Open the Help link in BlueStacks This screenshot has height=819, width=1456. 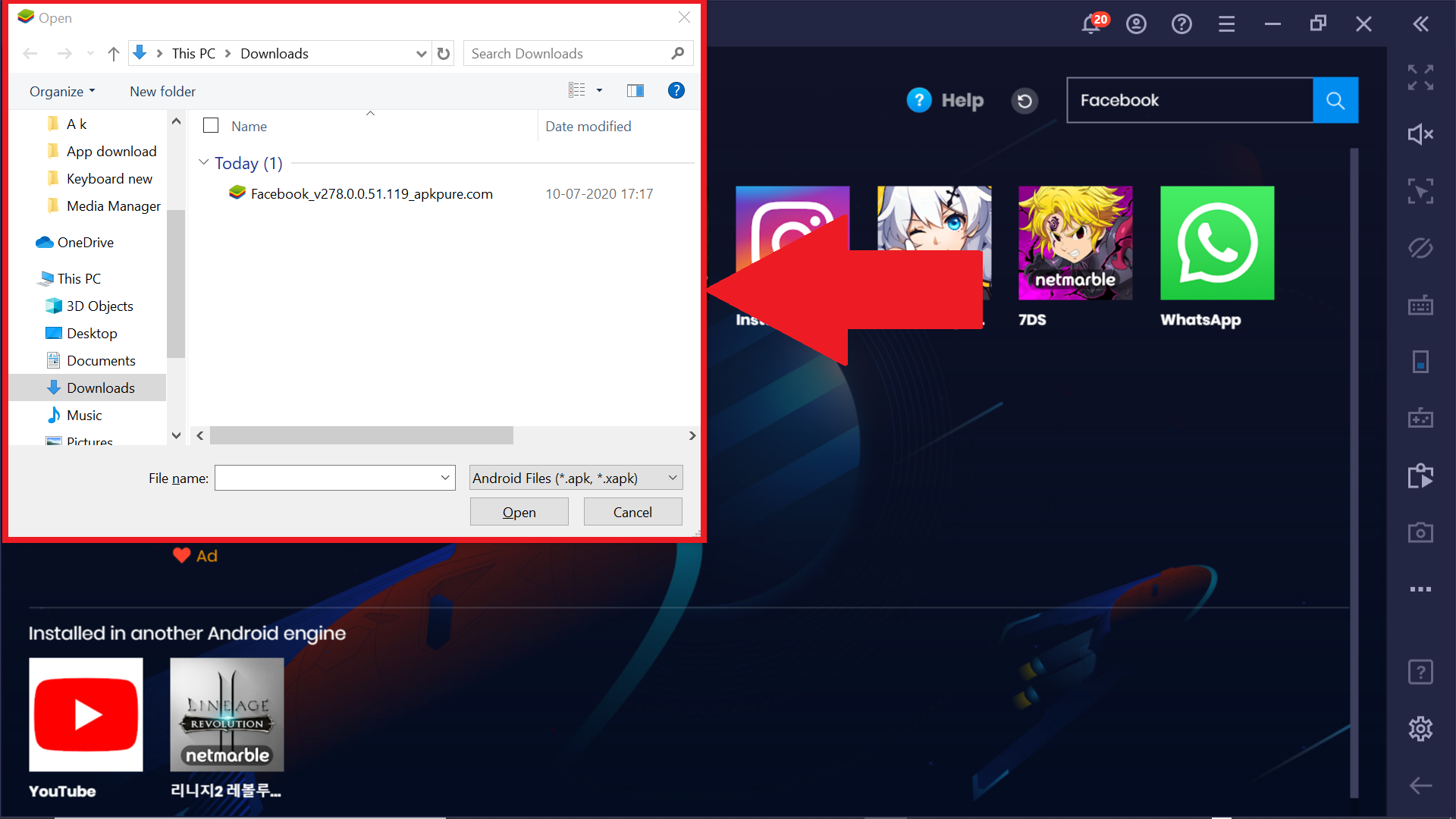[946, 100]
